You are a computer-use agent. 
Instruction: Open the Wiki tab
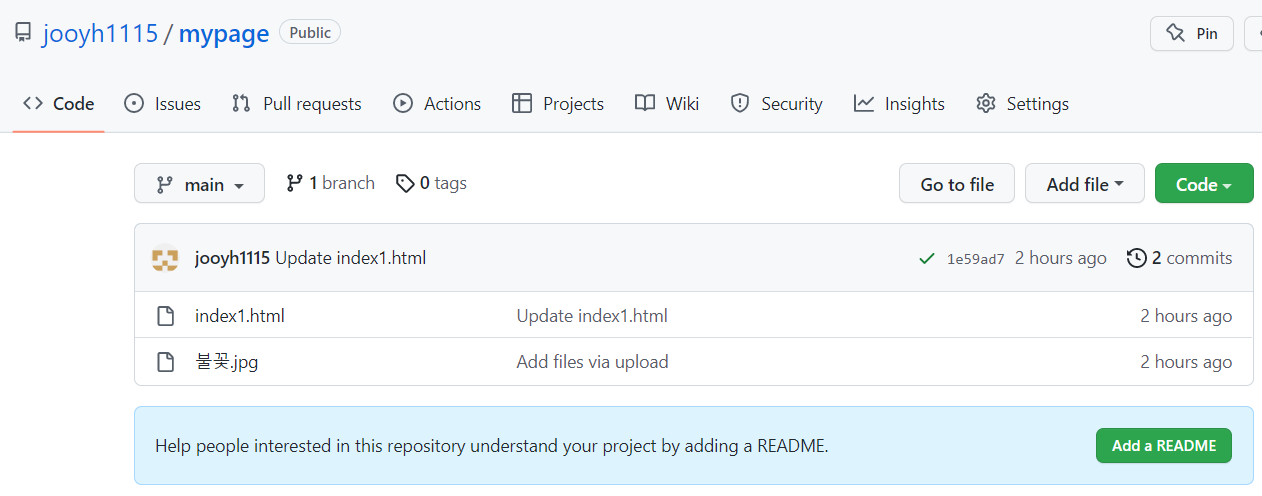pyautogui.click(x=667, y=103)
